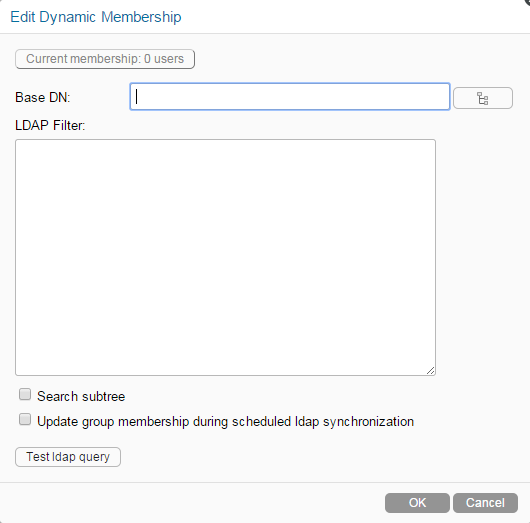Click the word 'query' on the test button
This screenshot has width=530, height=523.
point(94,457)
